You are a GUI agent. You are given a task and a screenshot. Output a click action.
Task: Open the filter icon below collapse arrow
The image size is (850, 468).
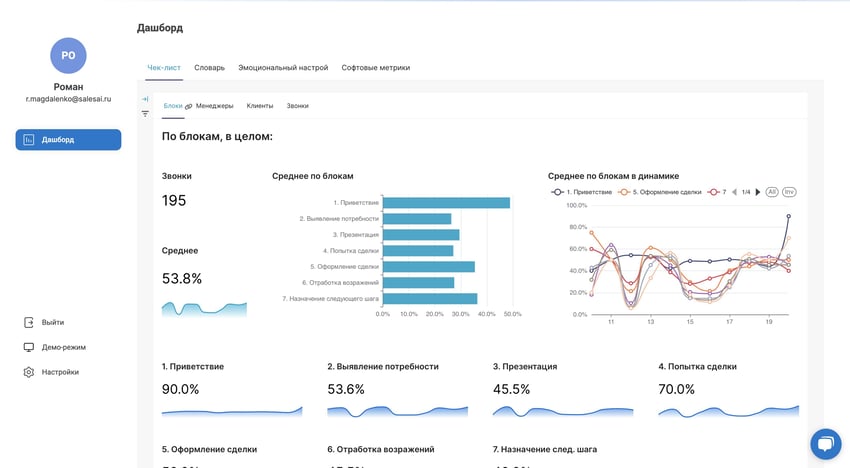(145, 114)
